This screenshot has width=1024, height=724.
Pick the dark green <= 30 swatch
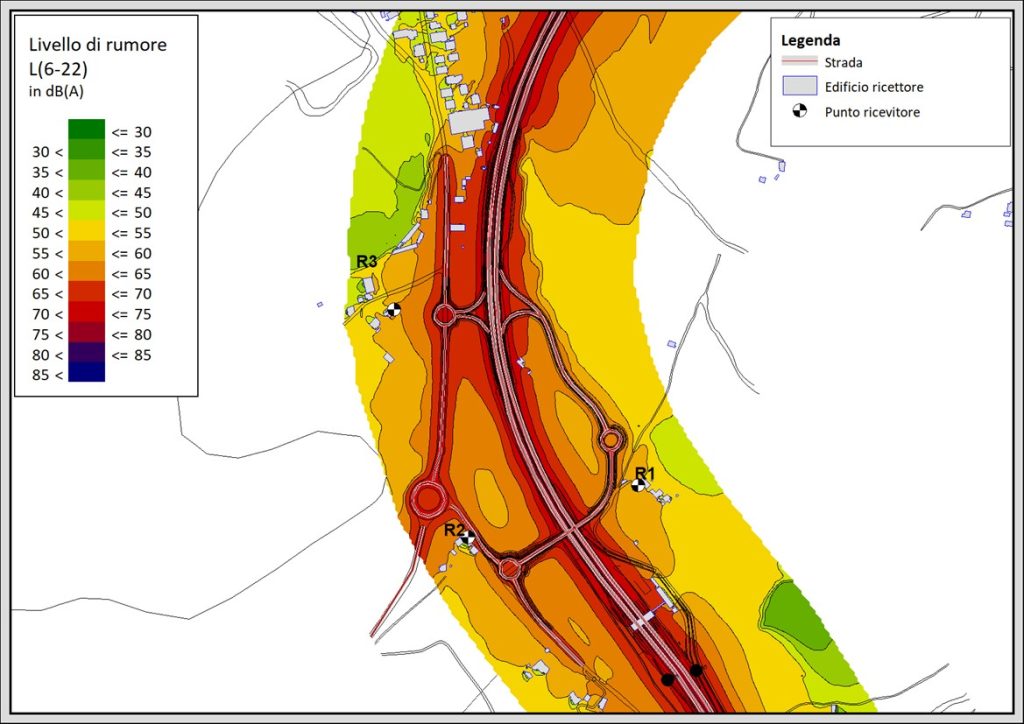click(x=86, y=129)
